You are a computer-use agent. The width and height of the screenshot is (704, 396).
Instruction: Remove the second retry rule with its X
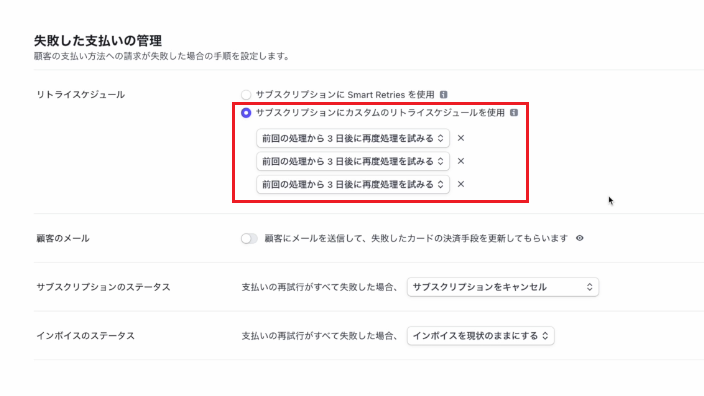tap(461, 161)
